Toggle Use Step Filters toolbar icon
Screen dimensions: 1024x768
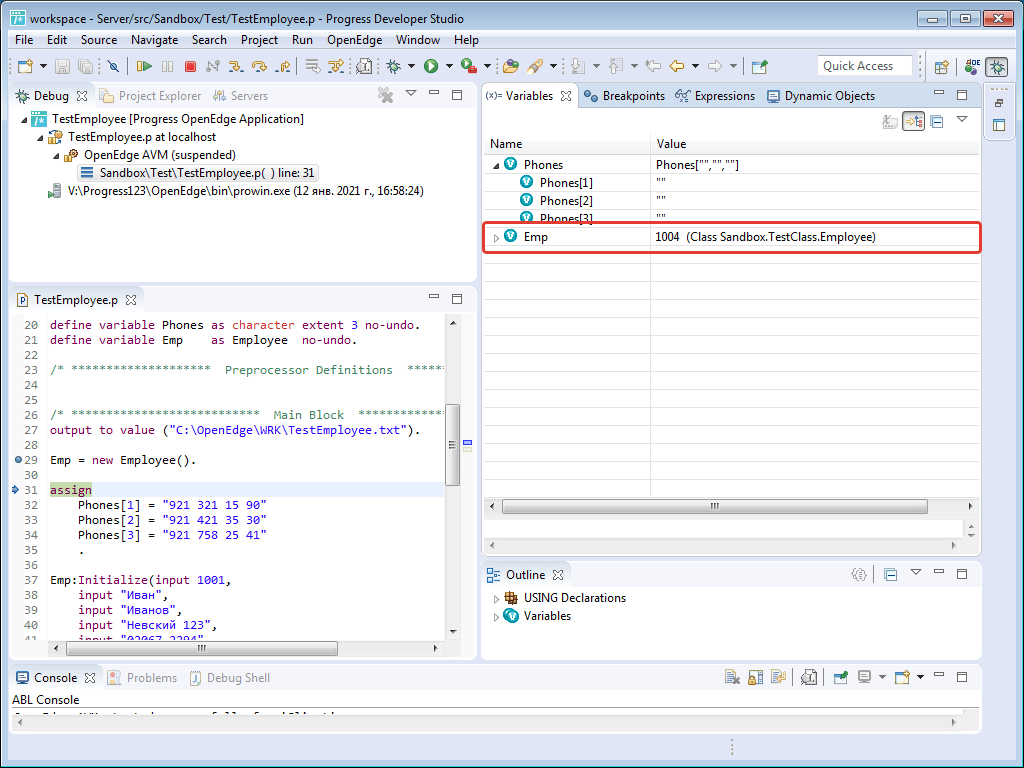coord(336,66)
